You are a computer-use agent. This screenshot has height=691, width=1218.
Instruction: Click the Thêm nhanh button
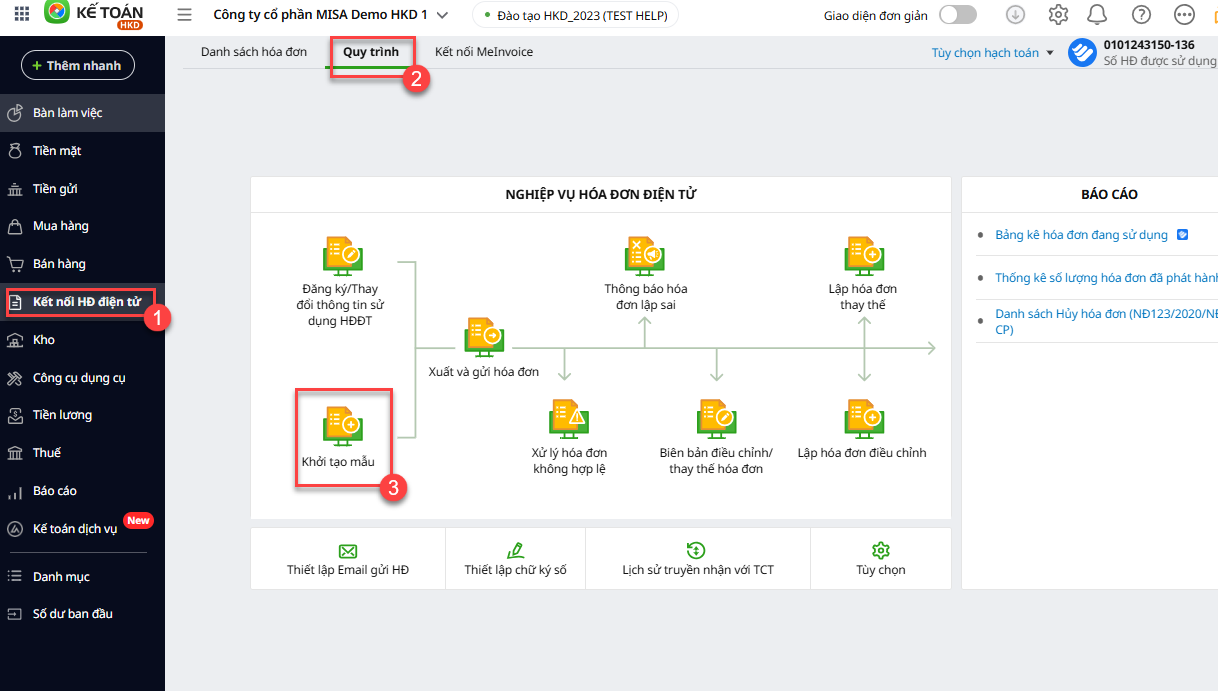coord(78,65)
